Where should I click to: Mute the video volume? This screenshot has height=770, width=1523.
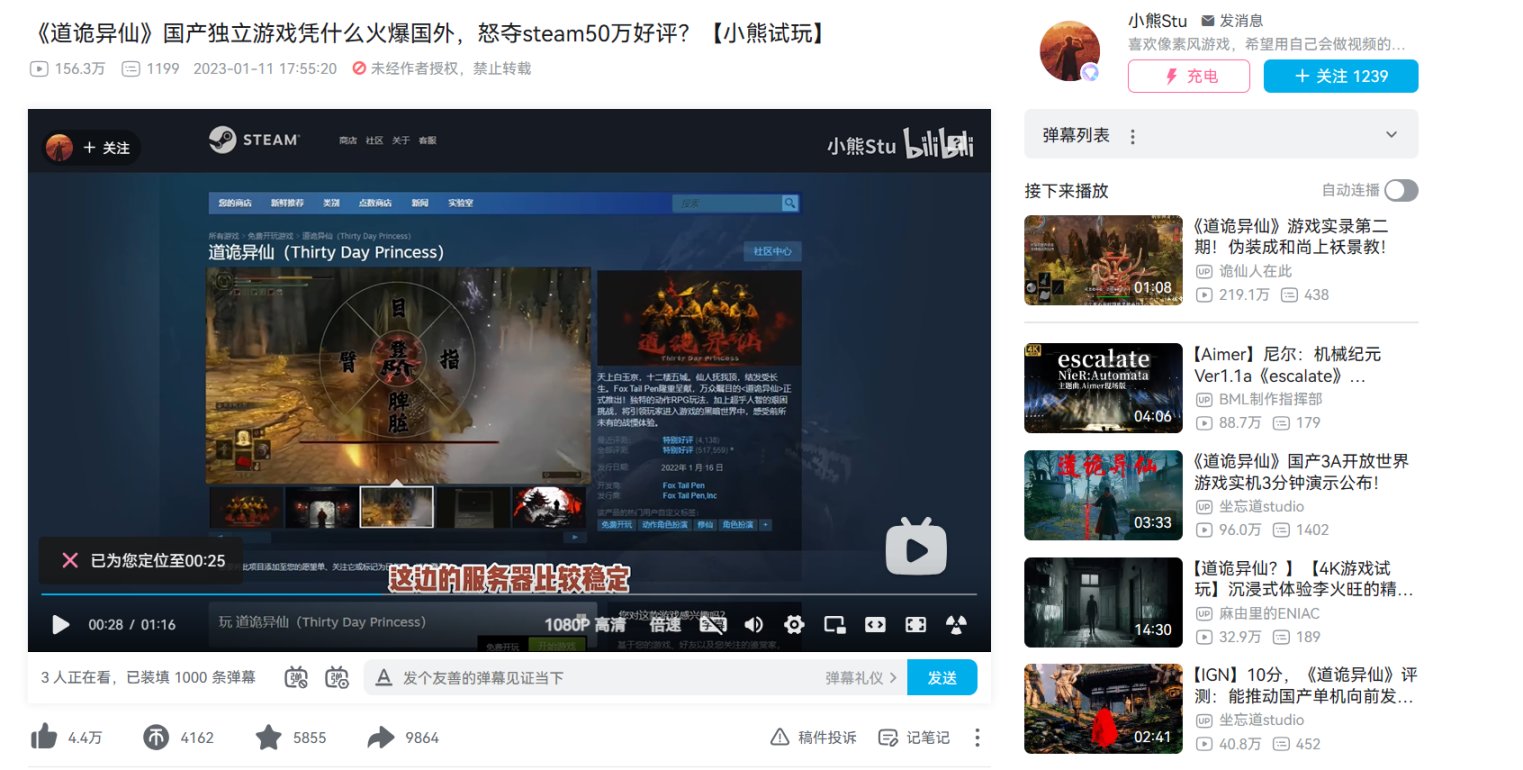click(753, 625)
